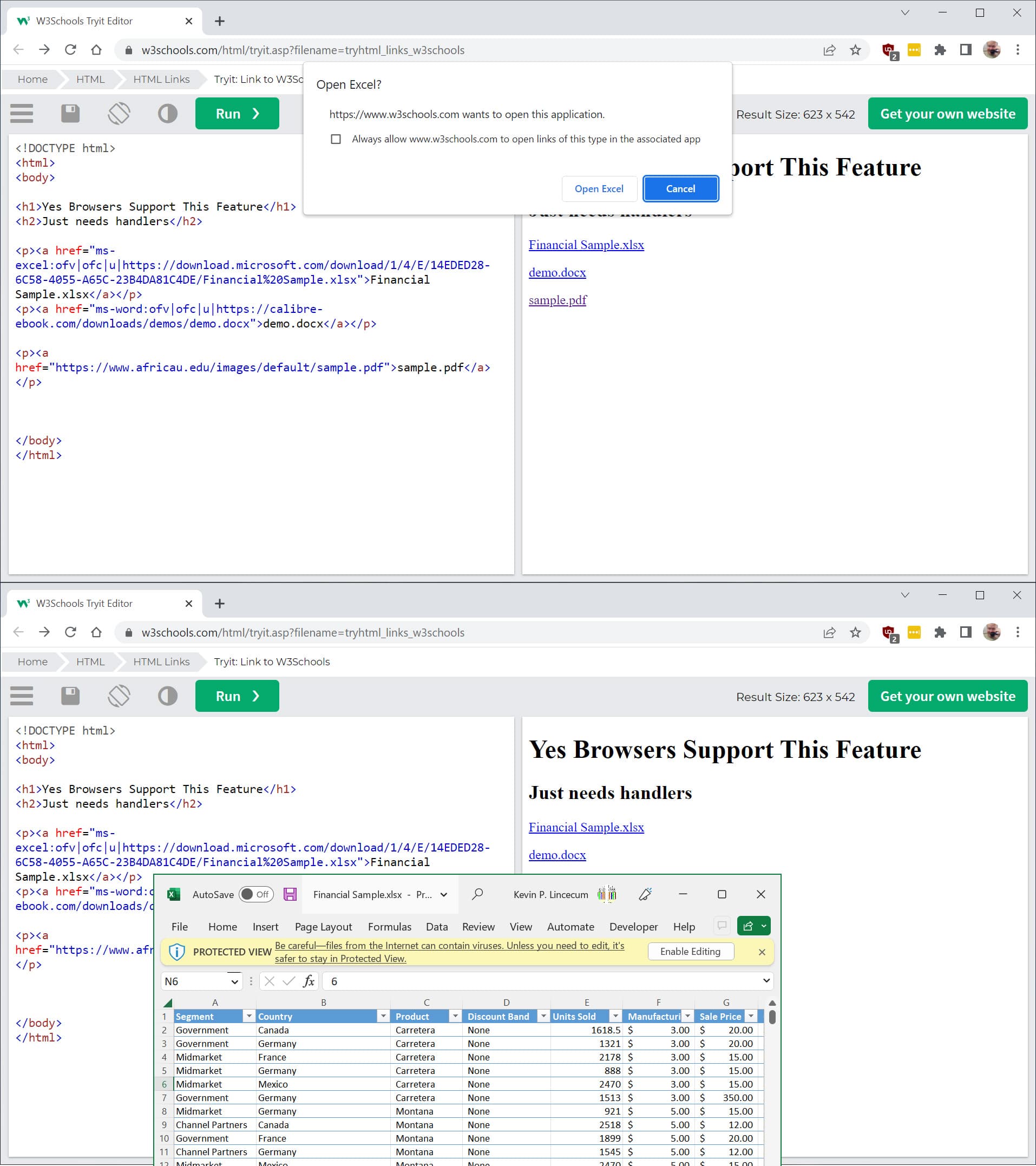The height and width of the screenshot is (1166, 1036).
Task: Bookmark the page with the star in the upper browser
Action: tap(855, 50)
